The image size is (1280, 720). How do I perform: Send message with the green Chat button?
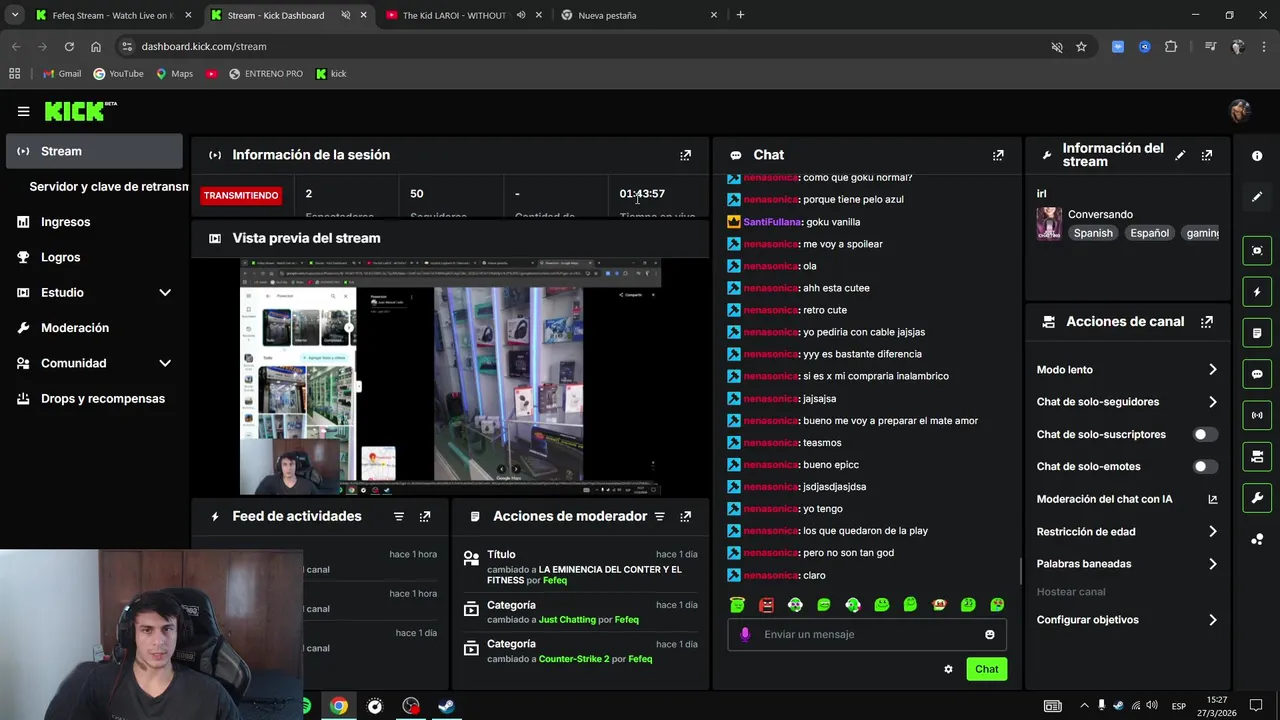tap(987, 669)
